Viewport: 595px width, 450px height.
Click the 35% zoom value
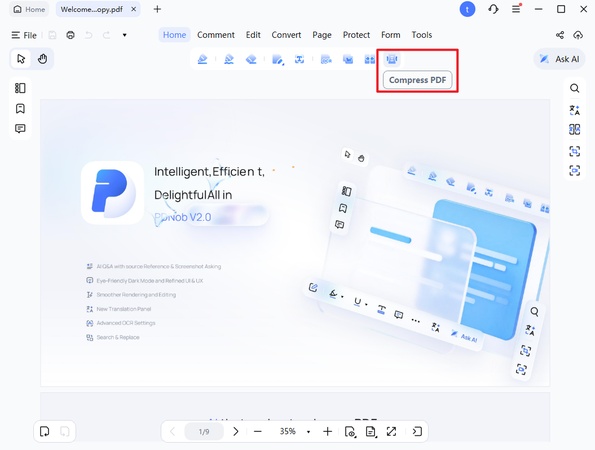tap(287, 431)
